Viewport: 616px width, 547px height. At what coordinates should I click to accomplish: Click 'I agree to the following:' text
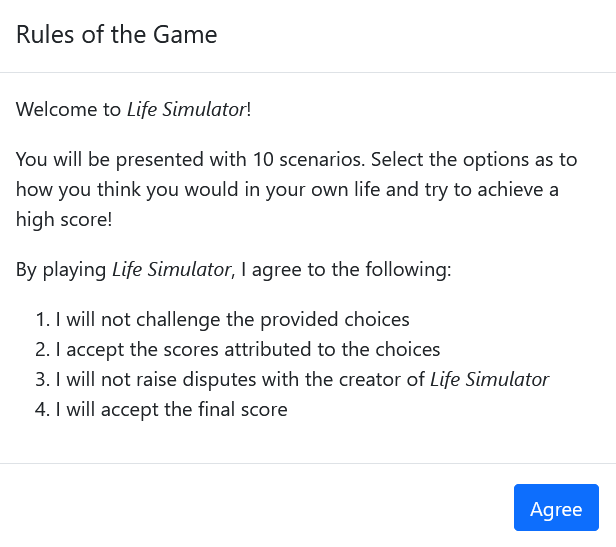click(x=346, y=270)
